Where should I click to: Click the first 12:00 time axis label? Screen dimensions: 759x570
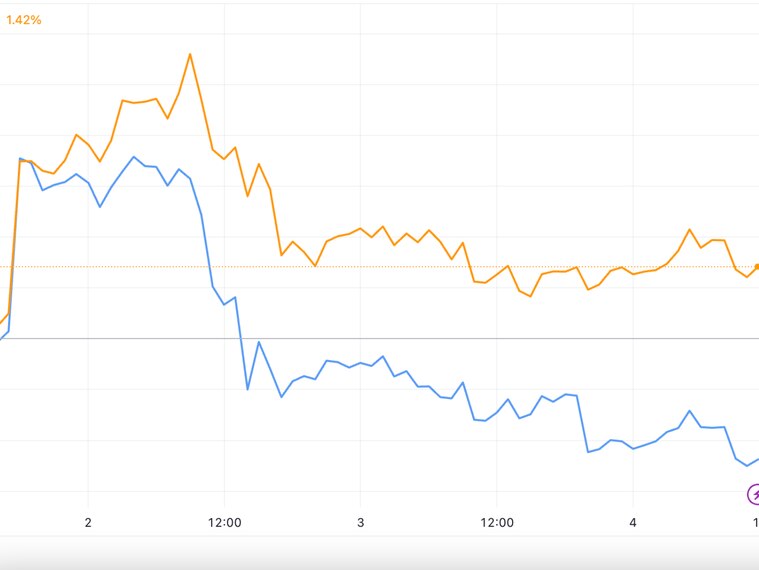pyautogui.click(x=224, y=523)
